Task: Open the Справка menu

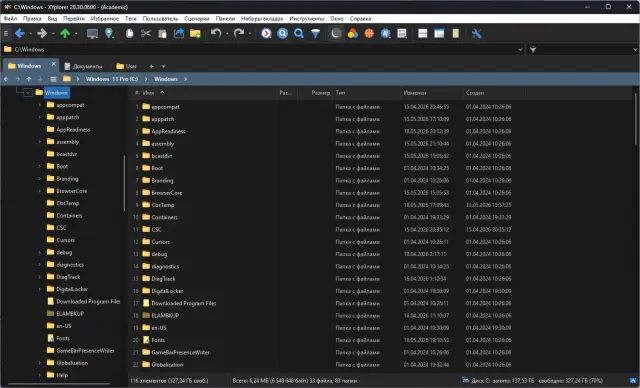Action: [x=360, y=19]
